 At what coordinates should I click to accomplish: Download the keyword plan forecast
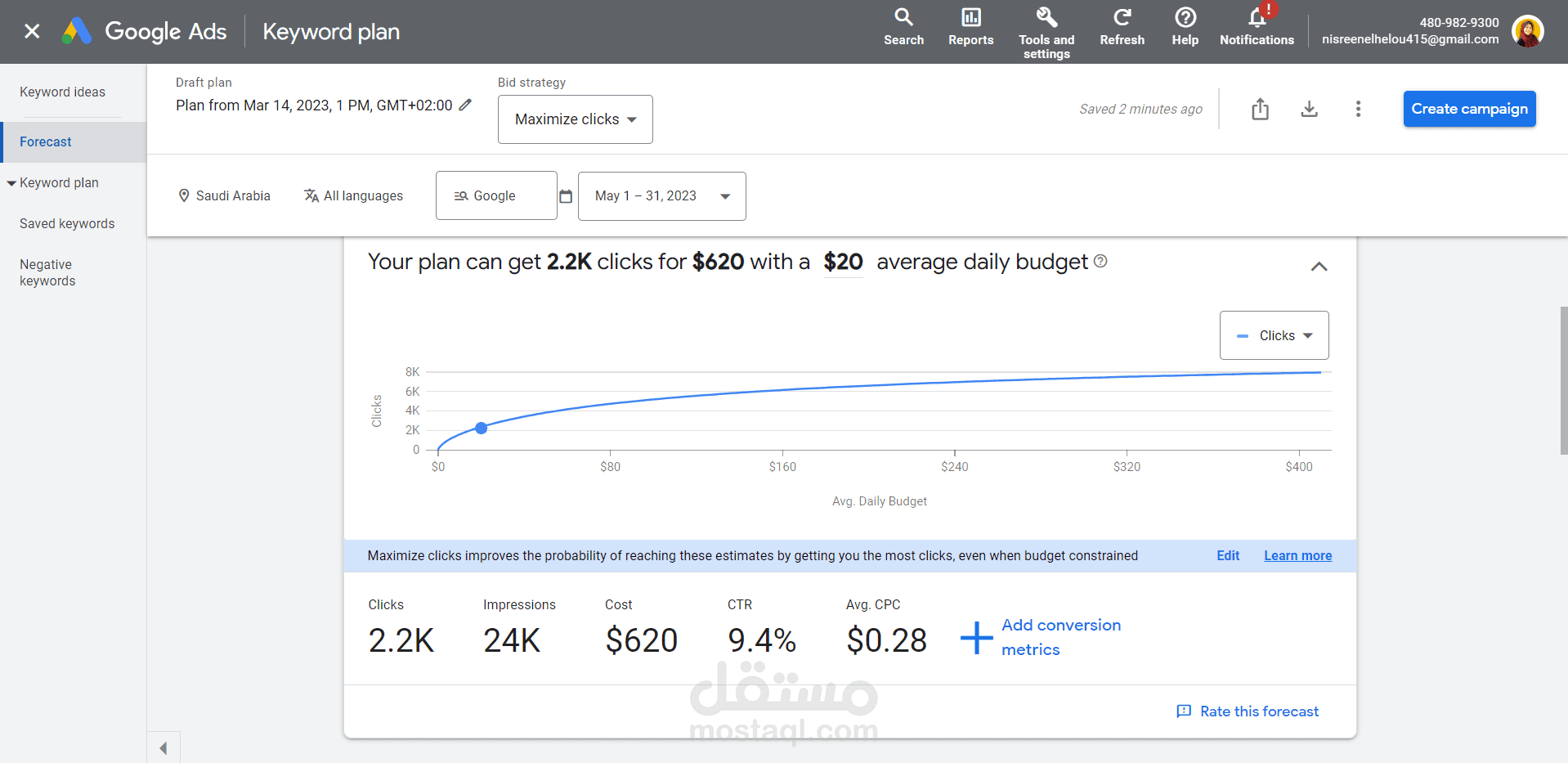(x=1309, y=109)
